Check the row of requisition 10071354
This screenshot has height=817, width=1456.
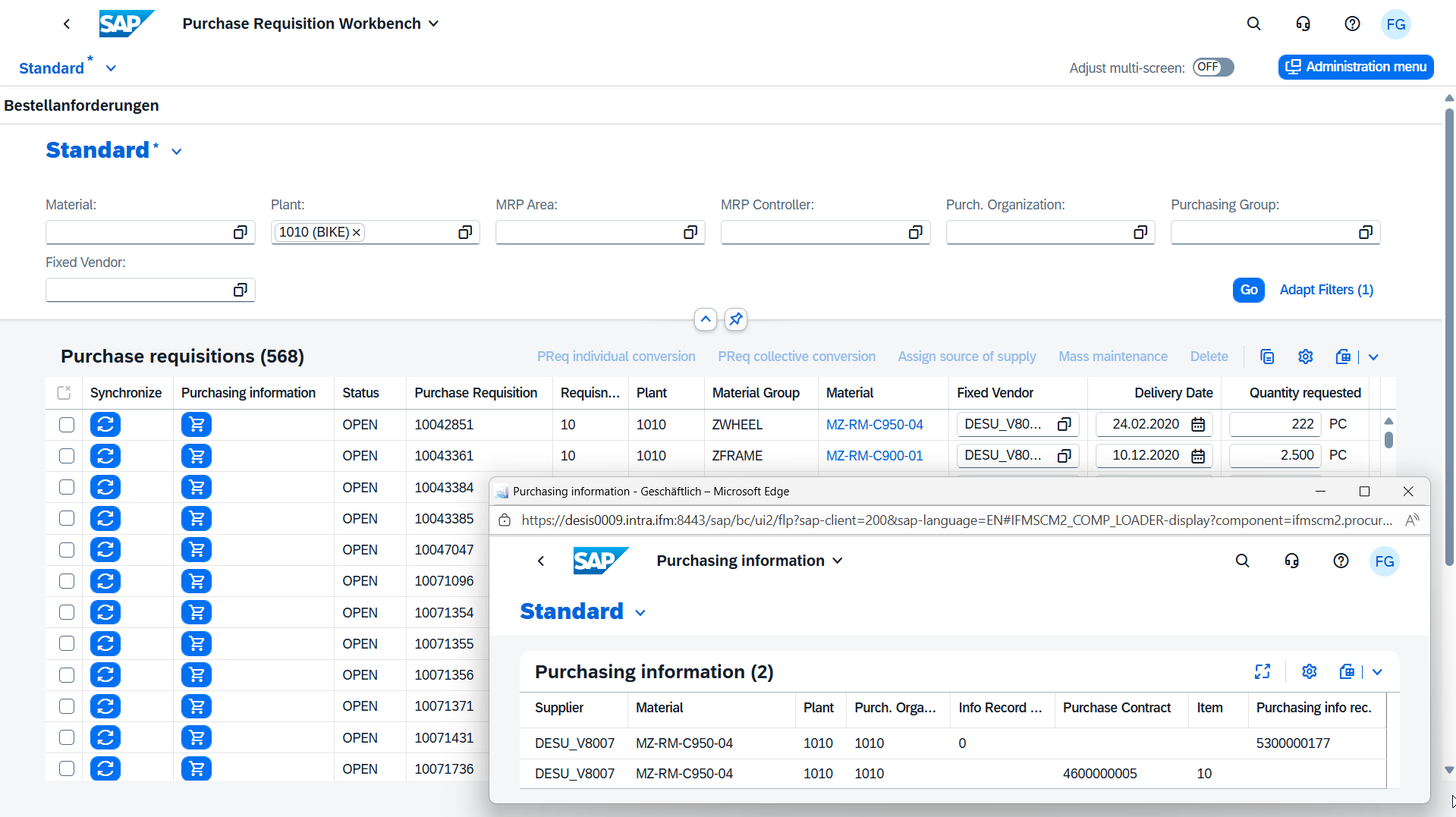click(x=67, y=612)
